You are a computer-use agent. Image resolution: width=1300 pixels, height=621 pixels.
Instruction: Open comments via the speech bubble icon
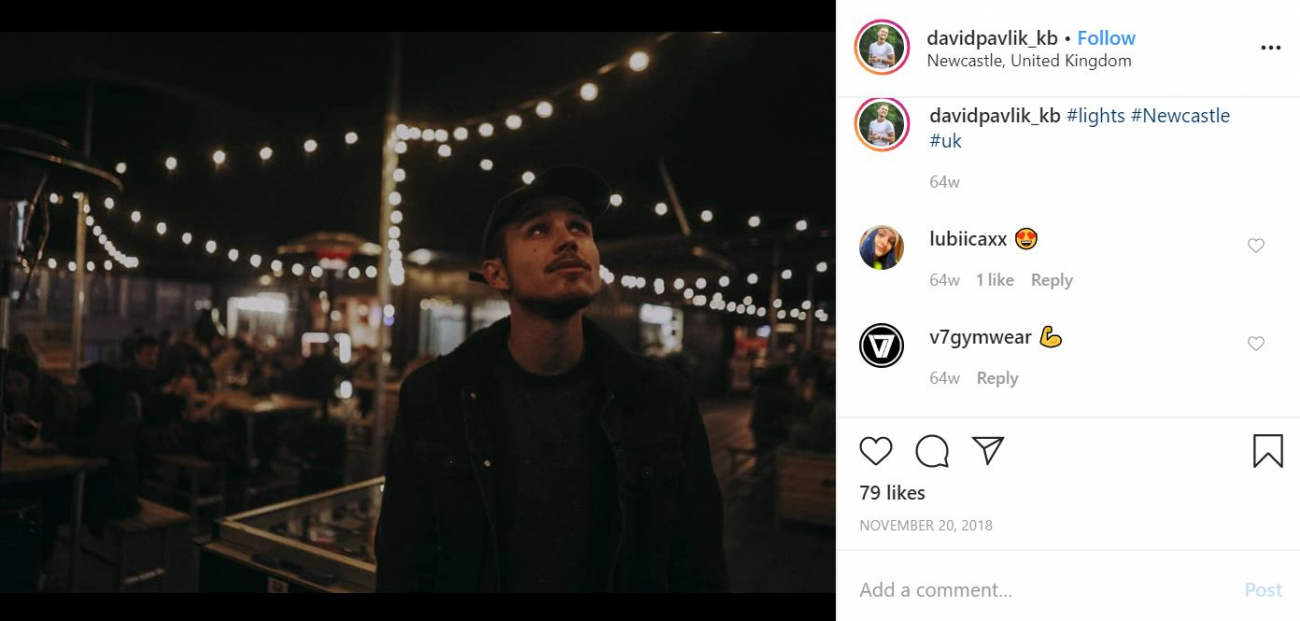pyautogui.click(x=932, y=451)
